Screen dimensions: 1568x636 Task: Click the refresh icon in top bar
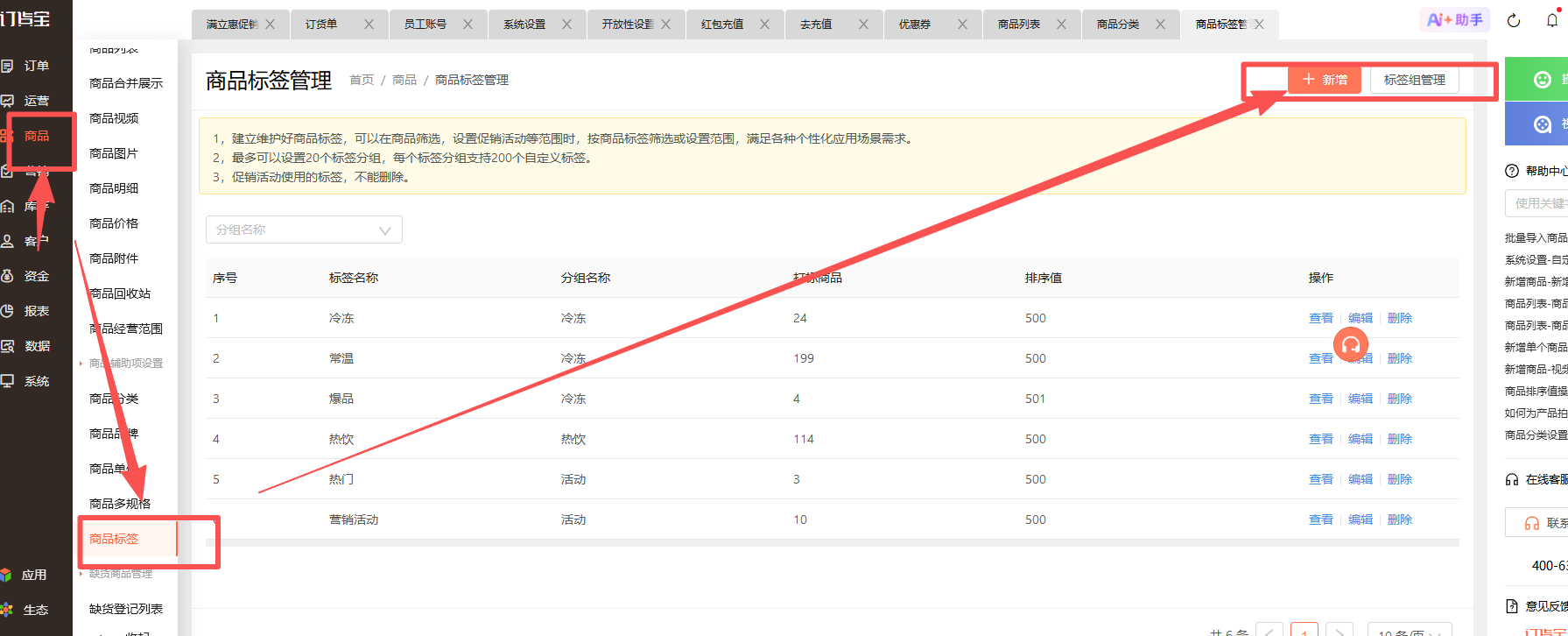click(x=1514, y=20)
